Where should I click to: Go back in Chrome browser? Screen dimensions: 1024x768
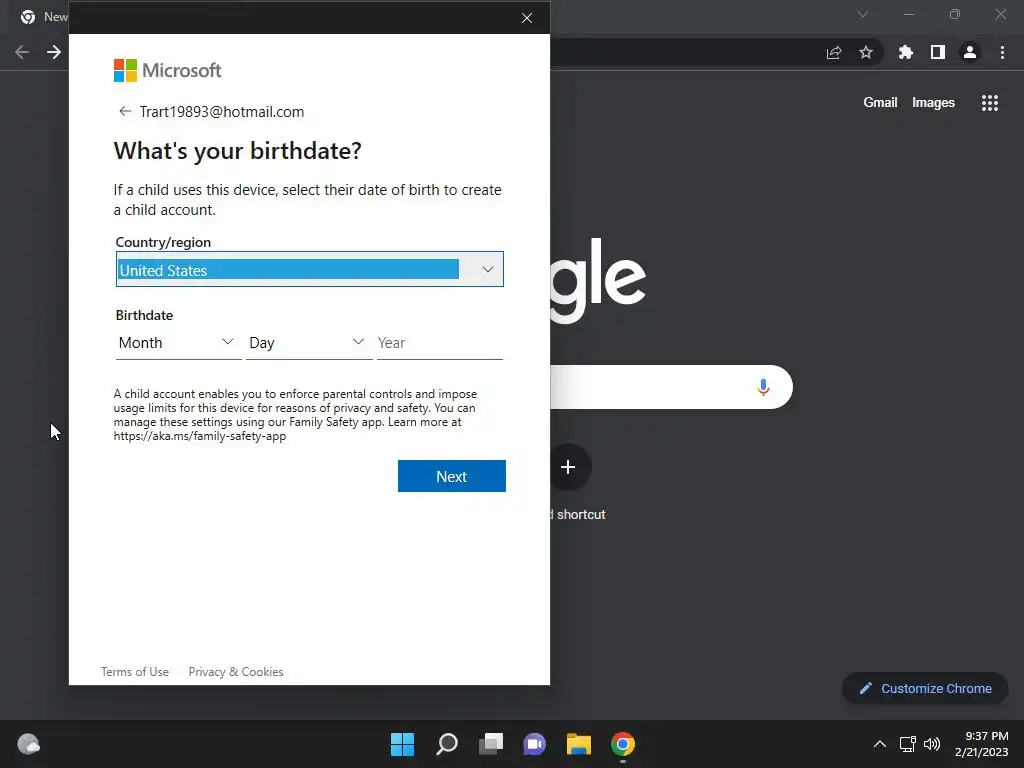[22, 52]
